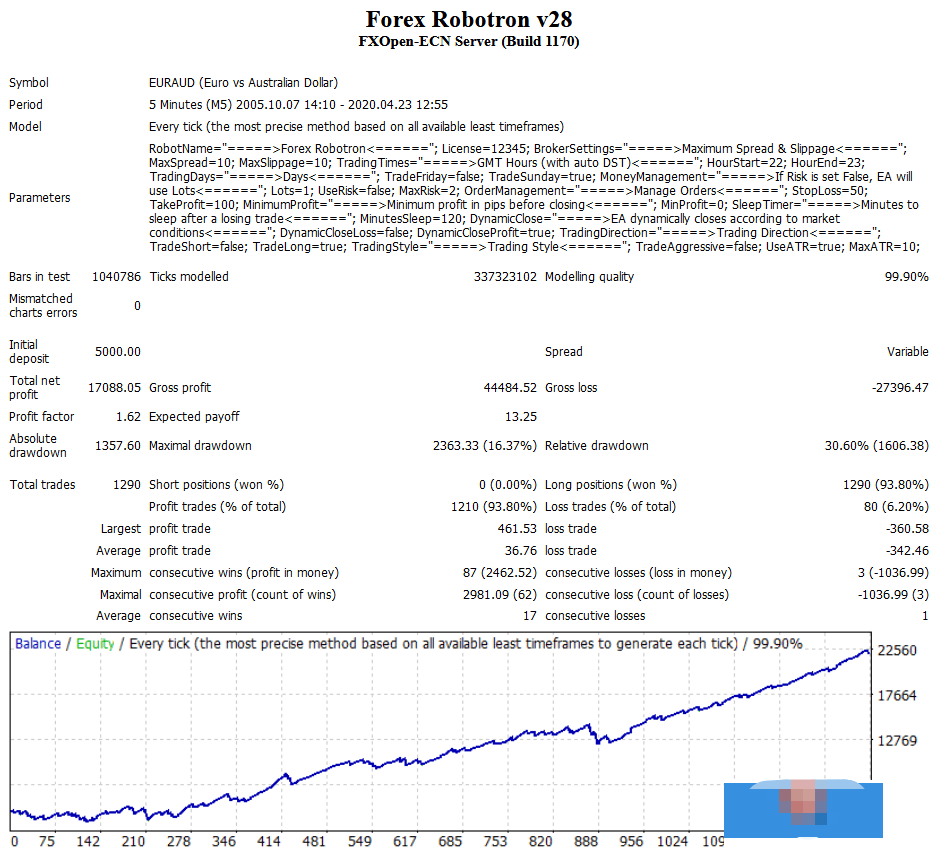Click the Balance legend label in chart

[38, 644]
